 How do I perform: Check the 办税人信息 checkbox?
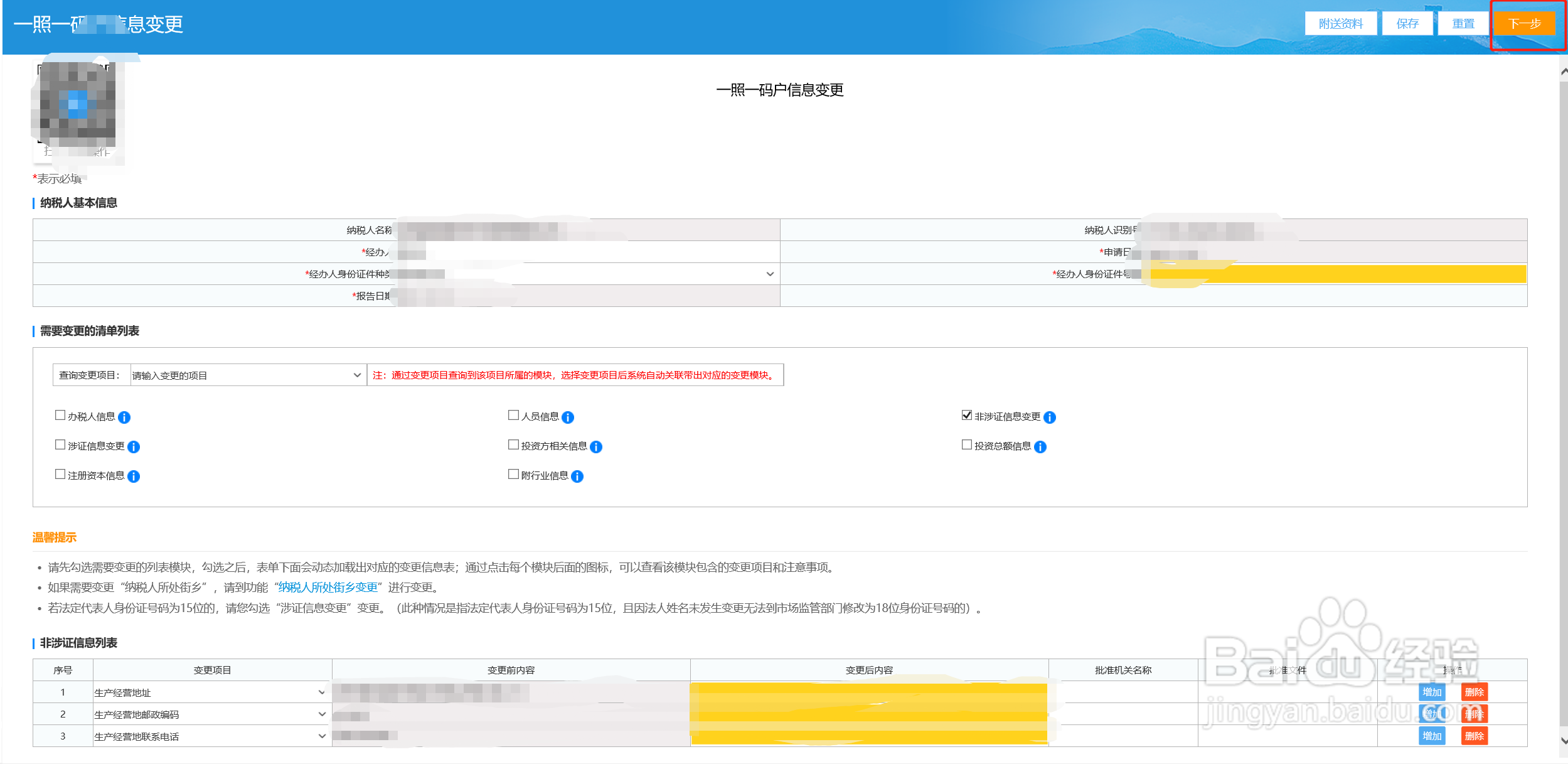tap(60, 415)
